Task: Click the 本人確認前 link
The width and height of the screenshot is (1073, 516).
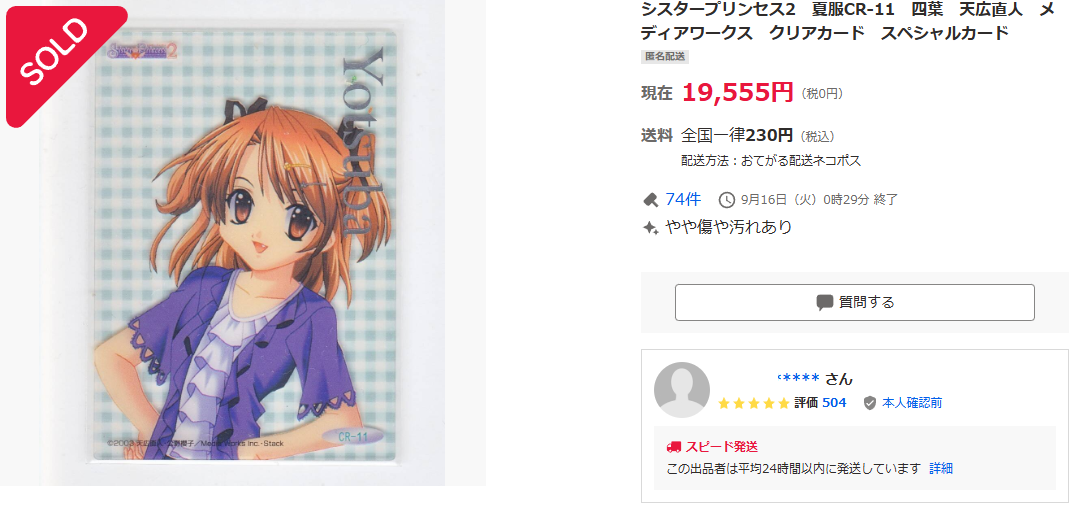Action: click(912, 403)
